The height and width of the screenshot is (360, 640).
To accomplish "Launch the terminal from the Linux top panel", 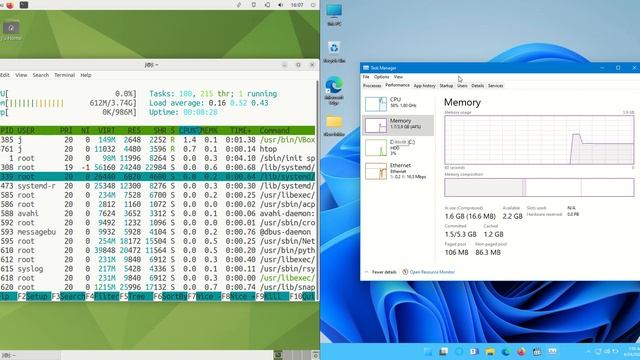I will (24, 5).
